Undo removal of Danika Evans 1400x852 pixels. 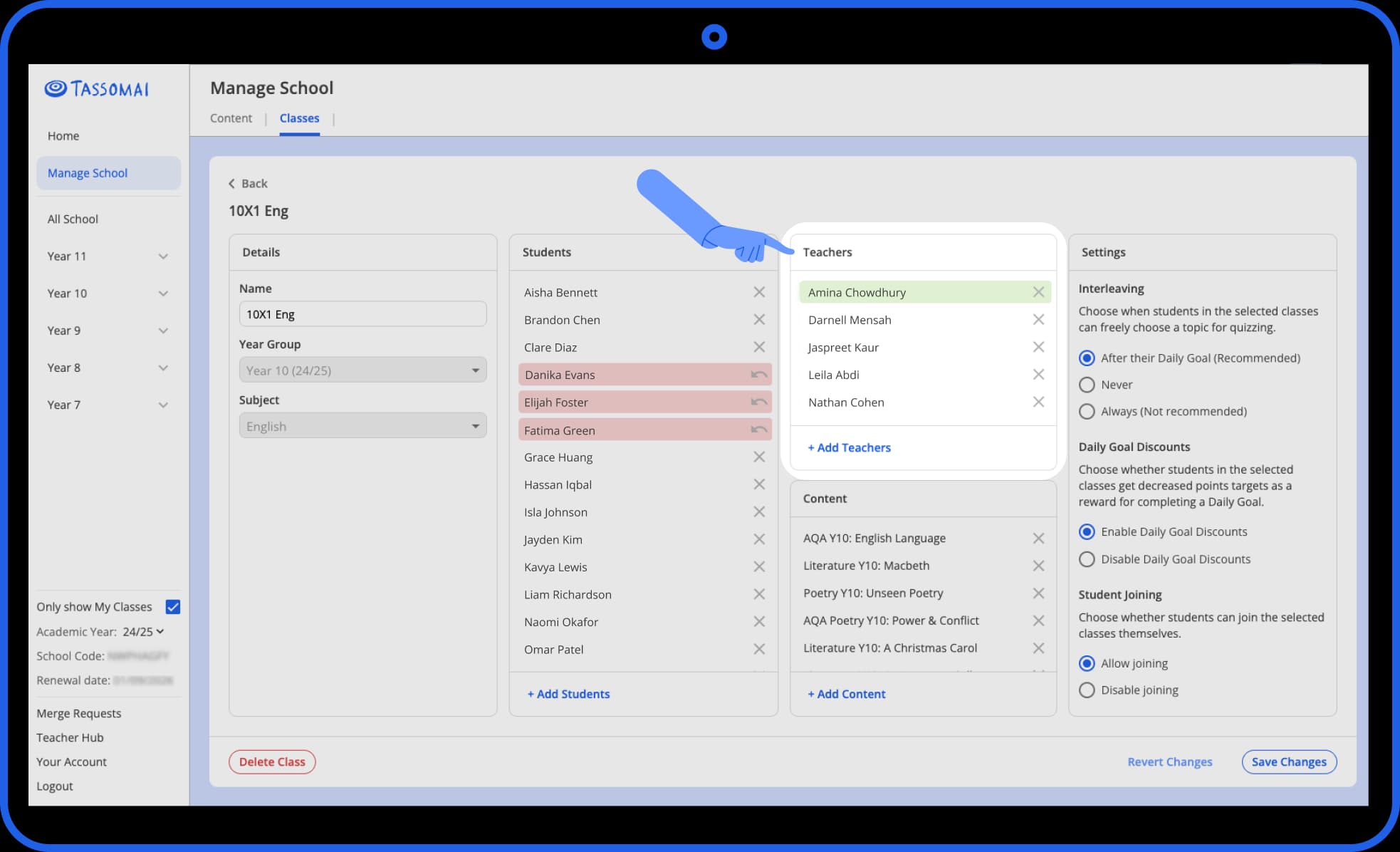click(x=759, y=375)
